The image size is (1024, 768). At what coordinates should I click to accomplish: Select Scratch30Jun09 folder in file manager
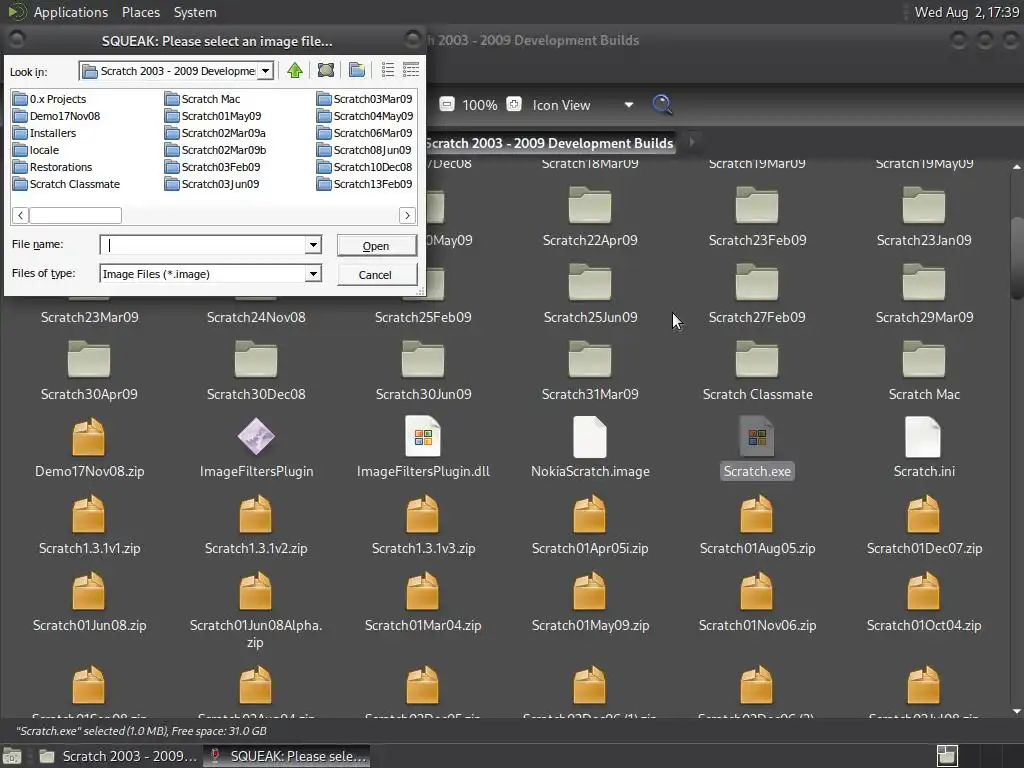(x=423, y=359)
